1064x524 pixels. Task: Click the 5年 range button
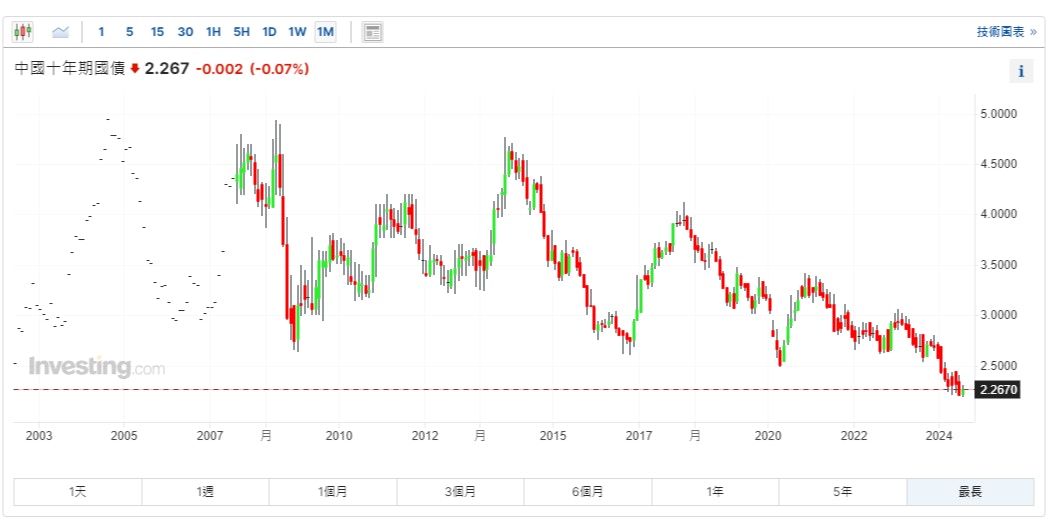tap(843, 492)
